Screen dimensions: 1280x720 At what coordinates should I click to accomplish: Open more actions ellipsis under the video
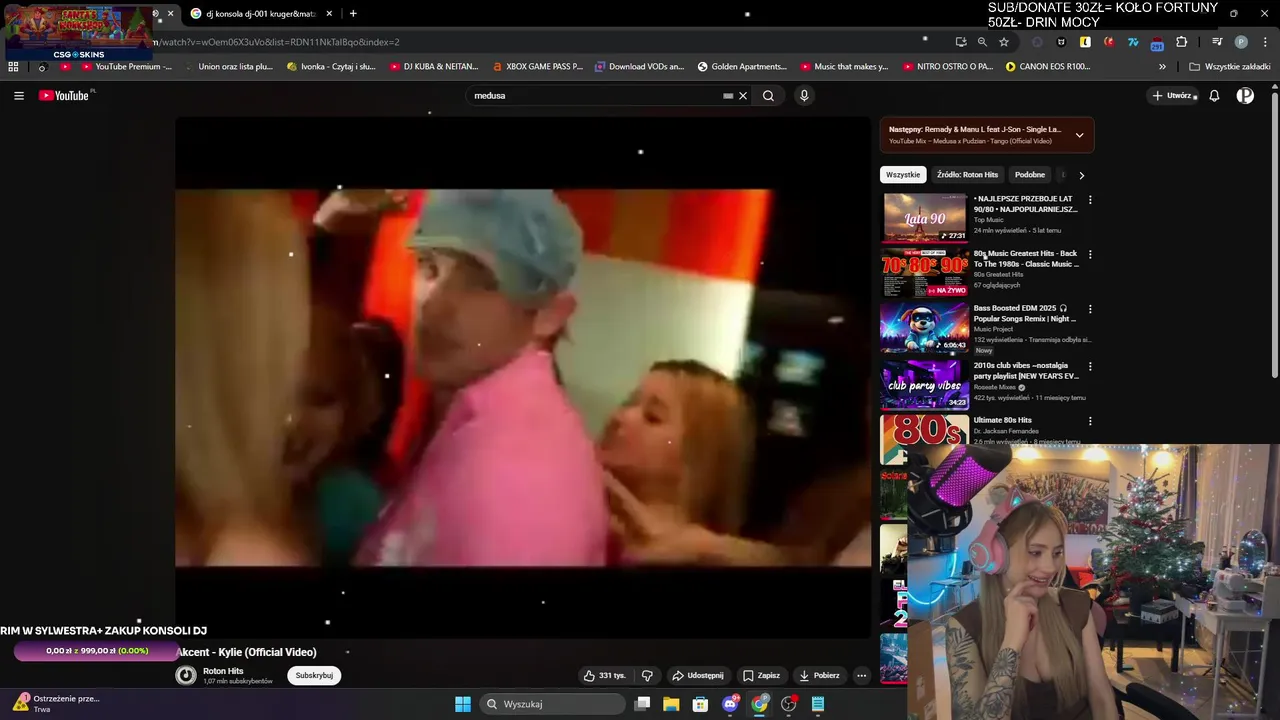click(x=861, y=676)
